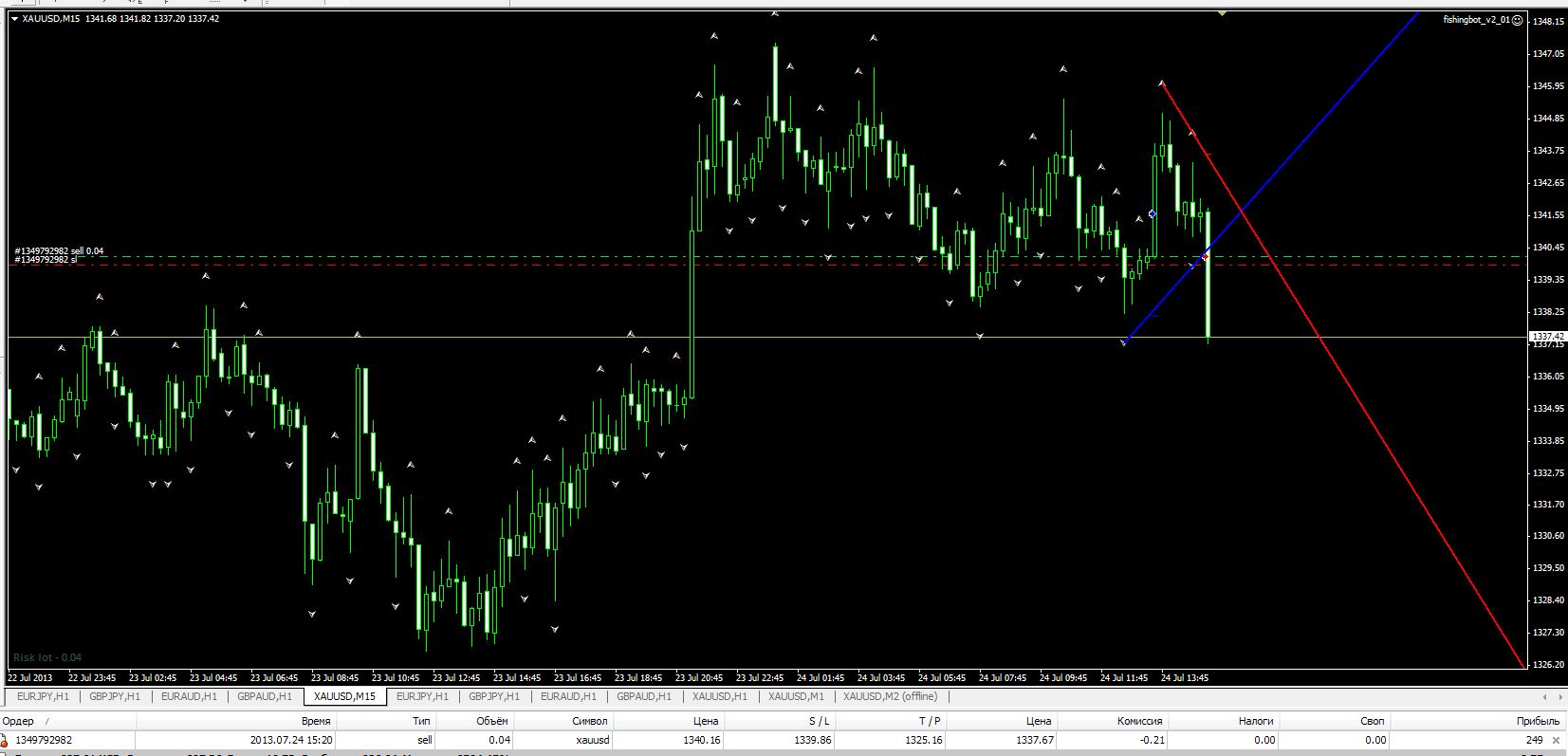Sort orders by the Символ column header

click(x=563, y=721)
